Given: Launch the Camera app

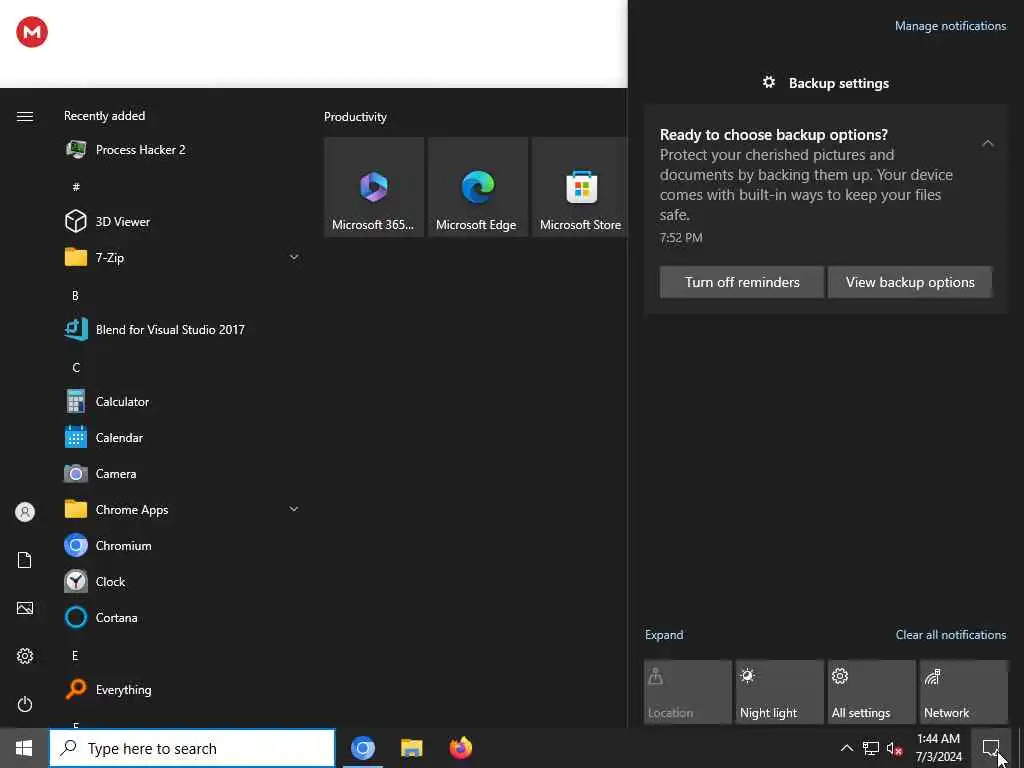Looking at the screenshot, I should (183, 473).
